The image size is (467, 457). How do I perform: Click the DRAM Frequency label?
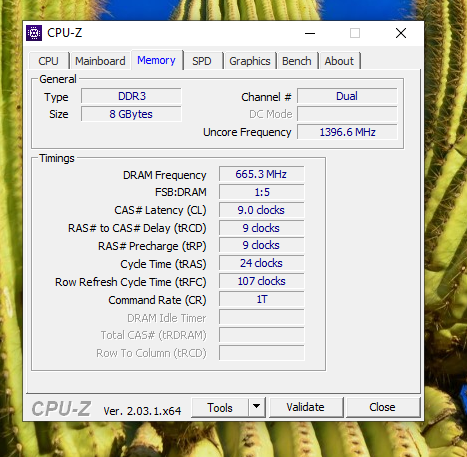tap(165, 175)
